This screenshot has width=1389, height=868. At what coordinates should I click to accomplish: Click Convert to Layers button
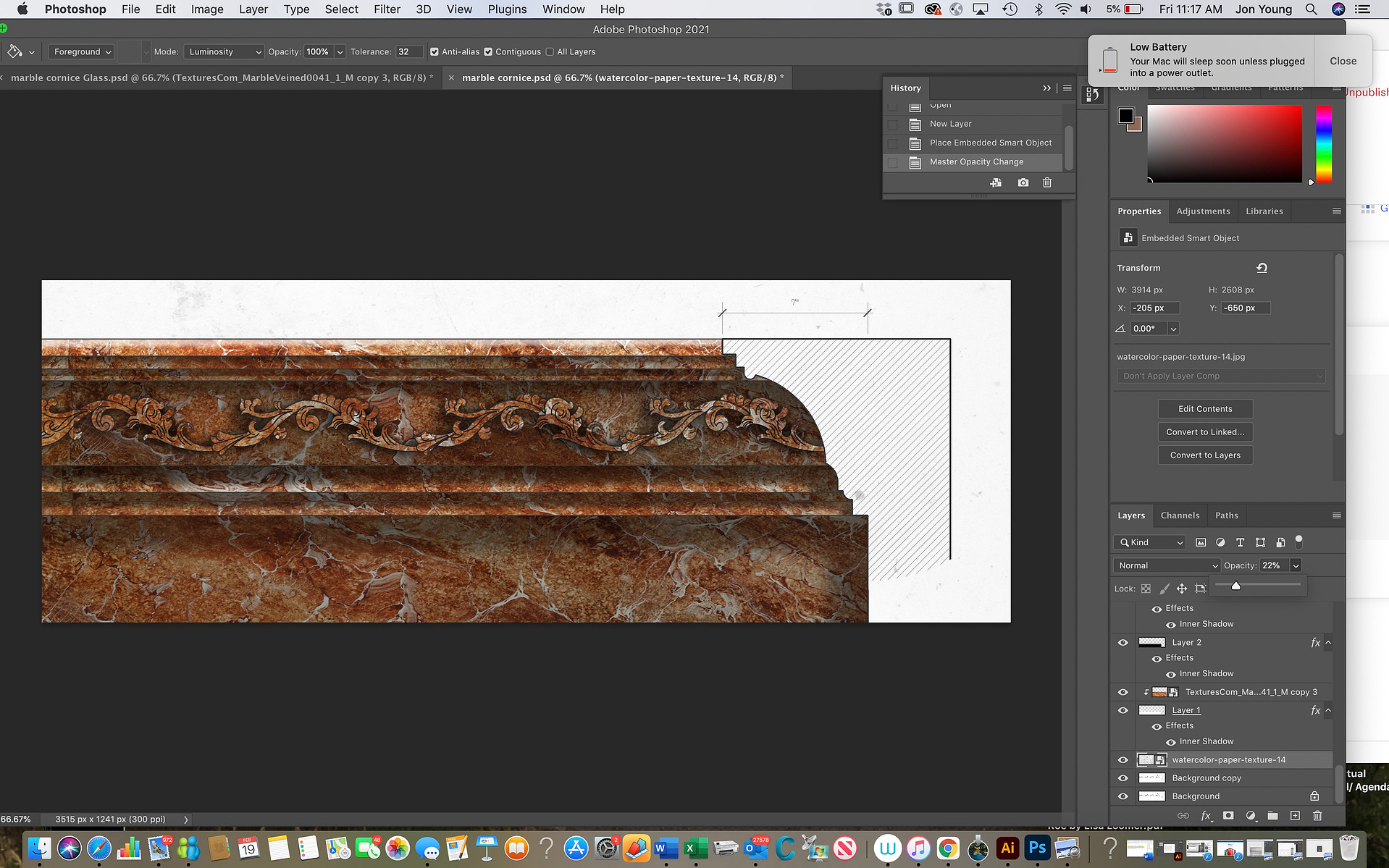[x=1205, y=455]
